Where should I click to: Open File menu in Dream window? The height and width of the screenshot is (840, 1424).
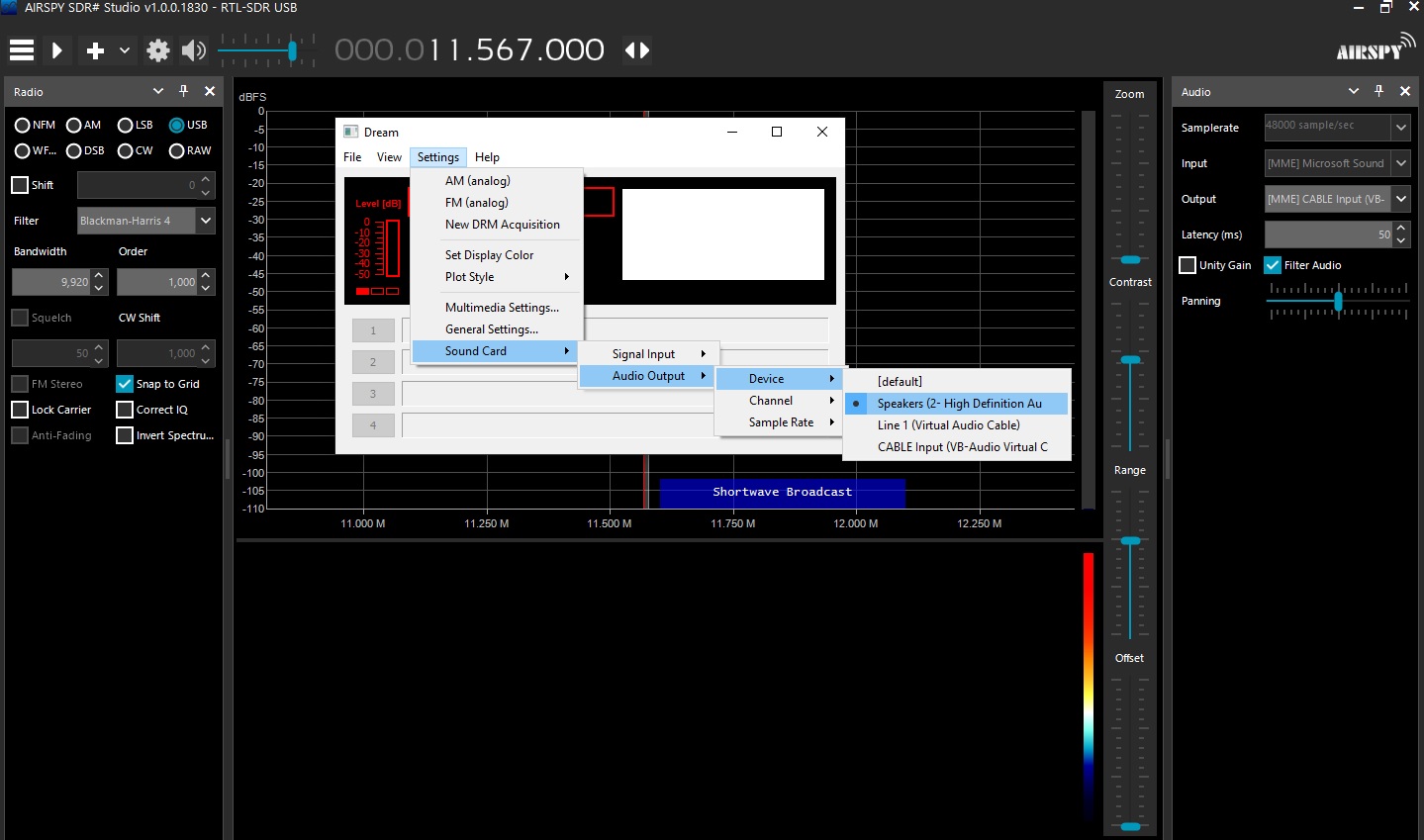point(352,157)
